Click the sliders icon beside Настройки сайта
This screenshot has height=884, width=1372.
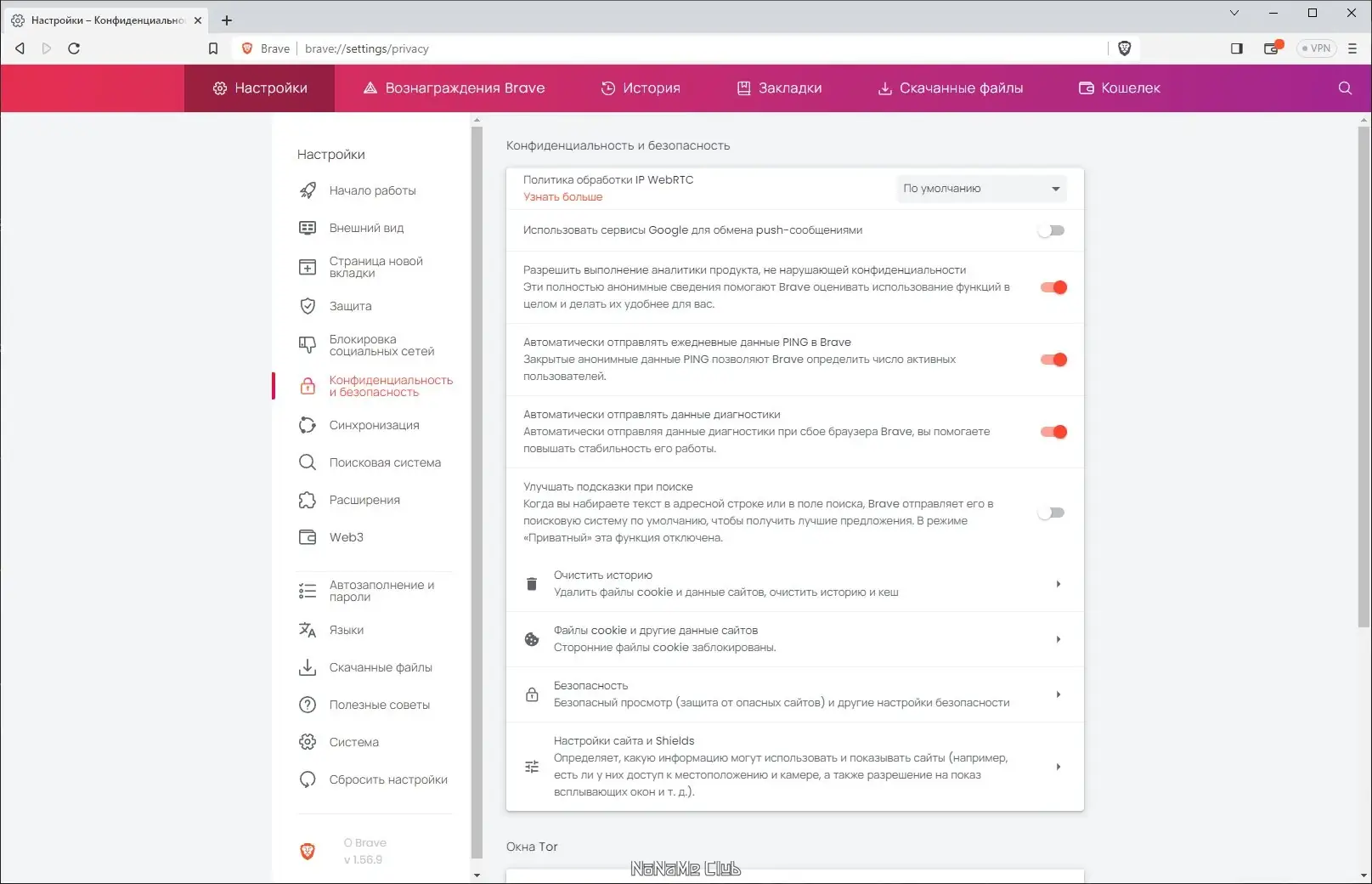532,767
